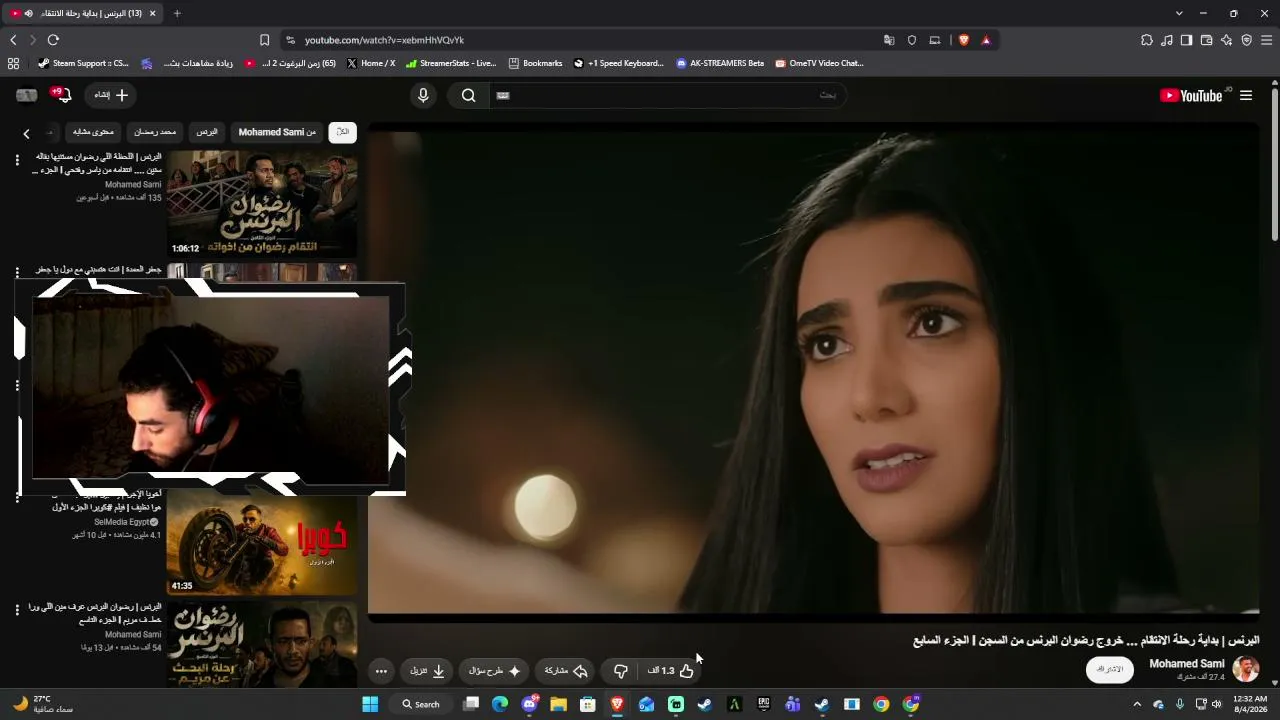Image resolution: width=1280 pixels, height=720 pixels.
Task: Select the 'البرنس' filter chip
Action: tap(207, 132)
